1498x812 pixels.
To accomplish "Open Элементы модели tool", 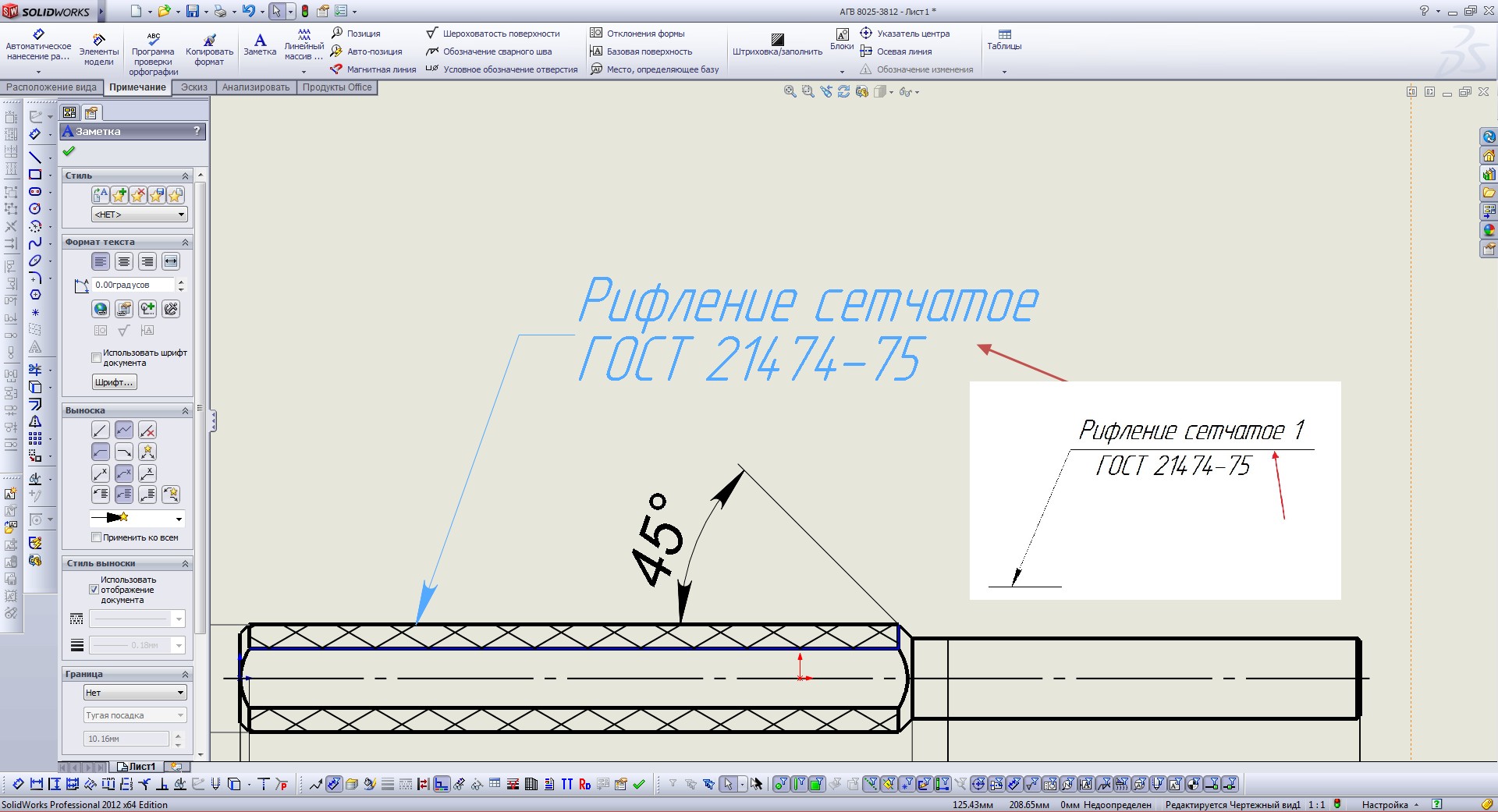I will (x=99, y=50).
